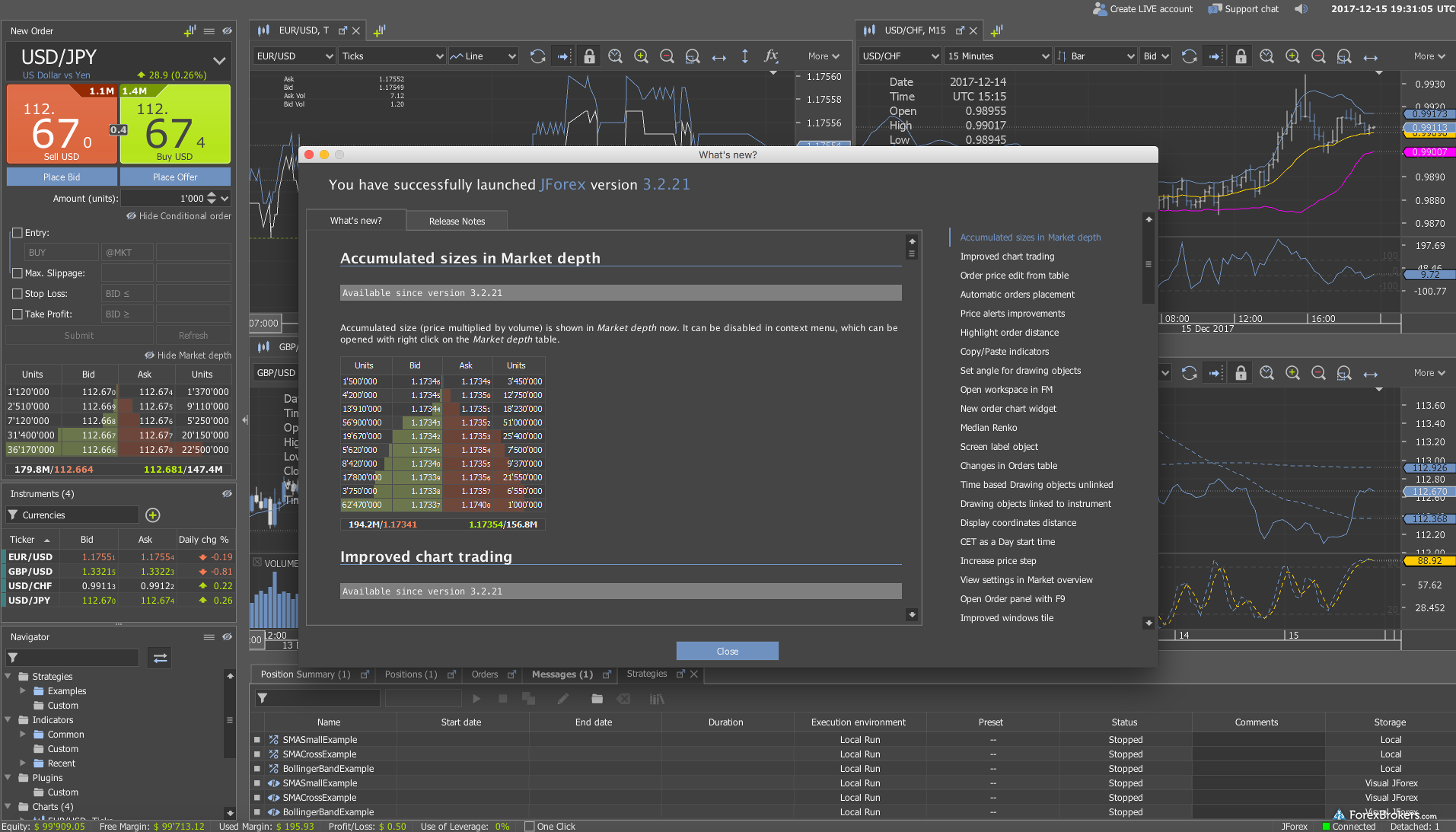Switch to the Release Notes tab

(x=457, y=222)
